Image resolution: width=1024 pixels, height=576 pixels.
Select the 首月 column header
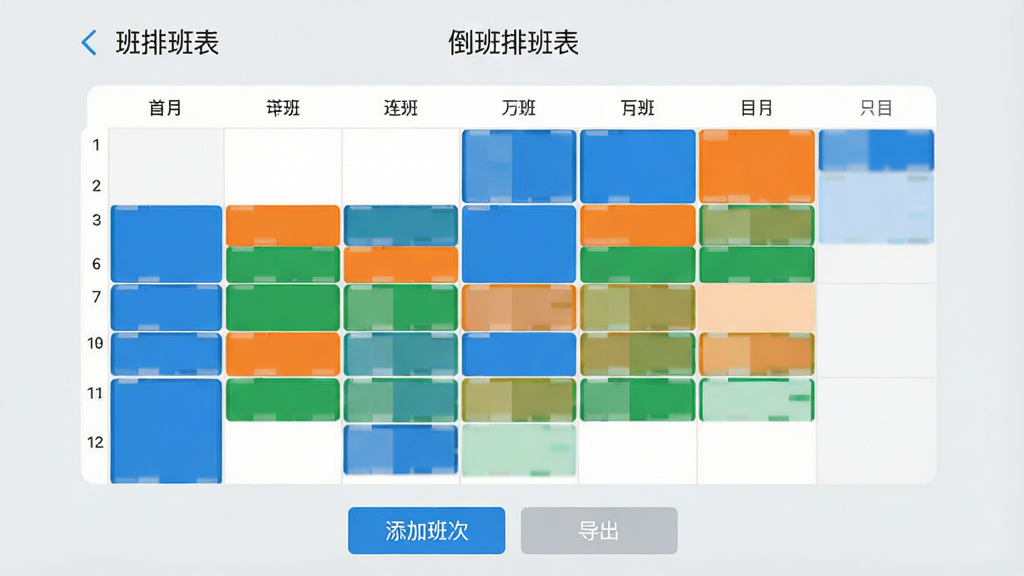click(x=165, y=107)
